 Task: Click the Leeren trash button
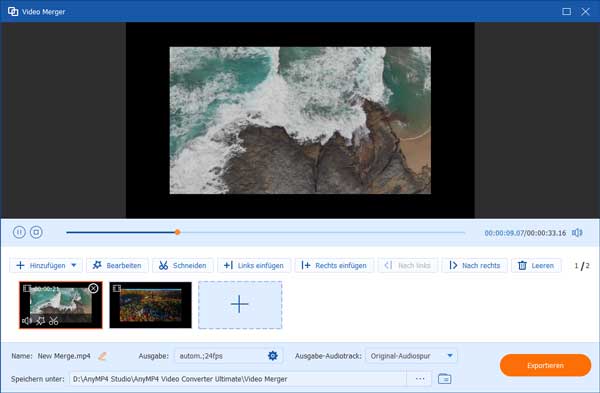pyautogui.click(x=536, y=265)
